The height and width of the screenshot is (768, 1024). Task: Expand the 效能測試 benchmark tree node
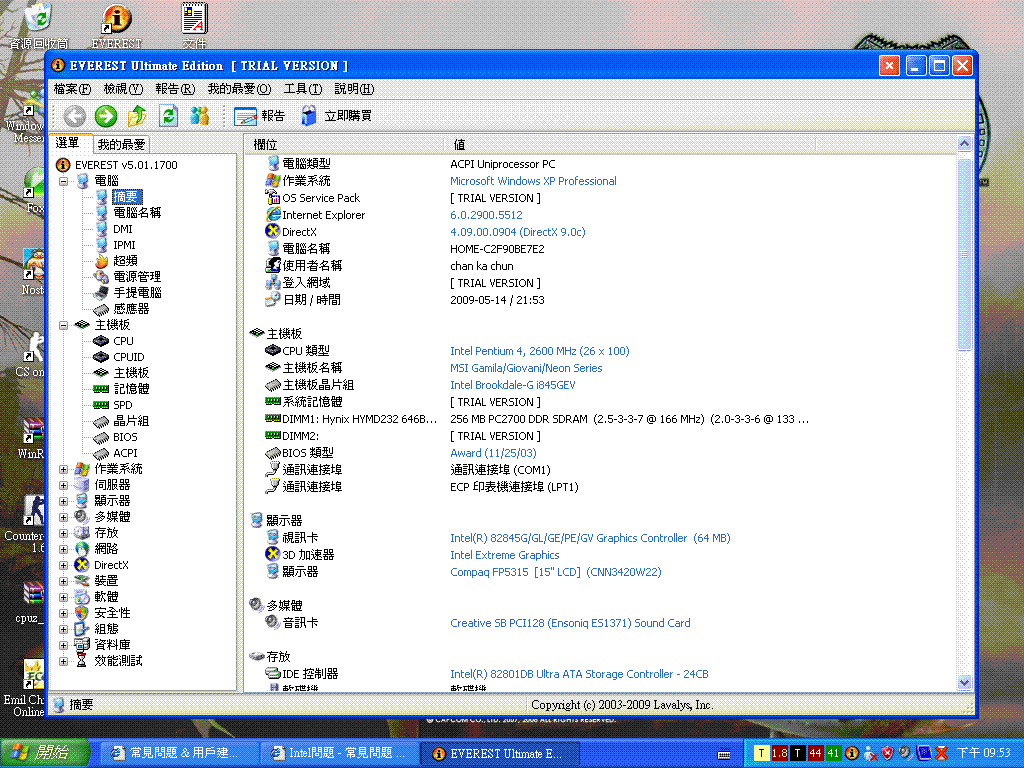[64, 661]
